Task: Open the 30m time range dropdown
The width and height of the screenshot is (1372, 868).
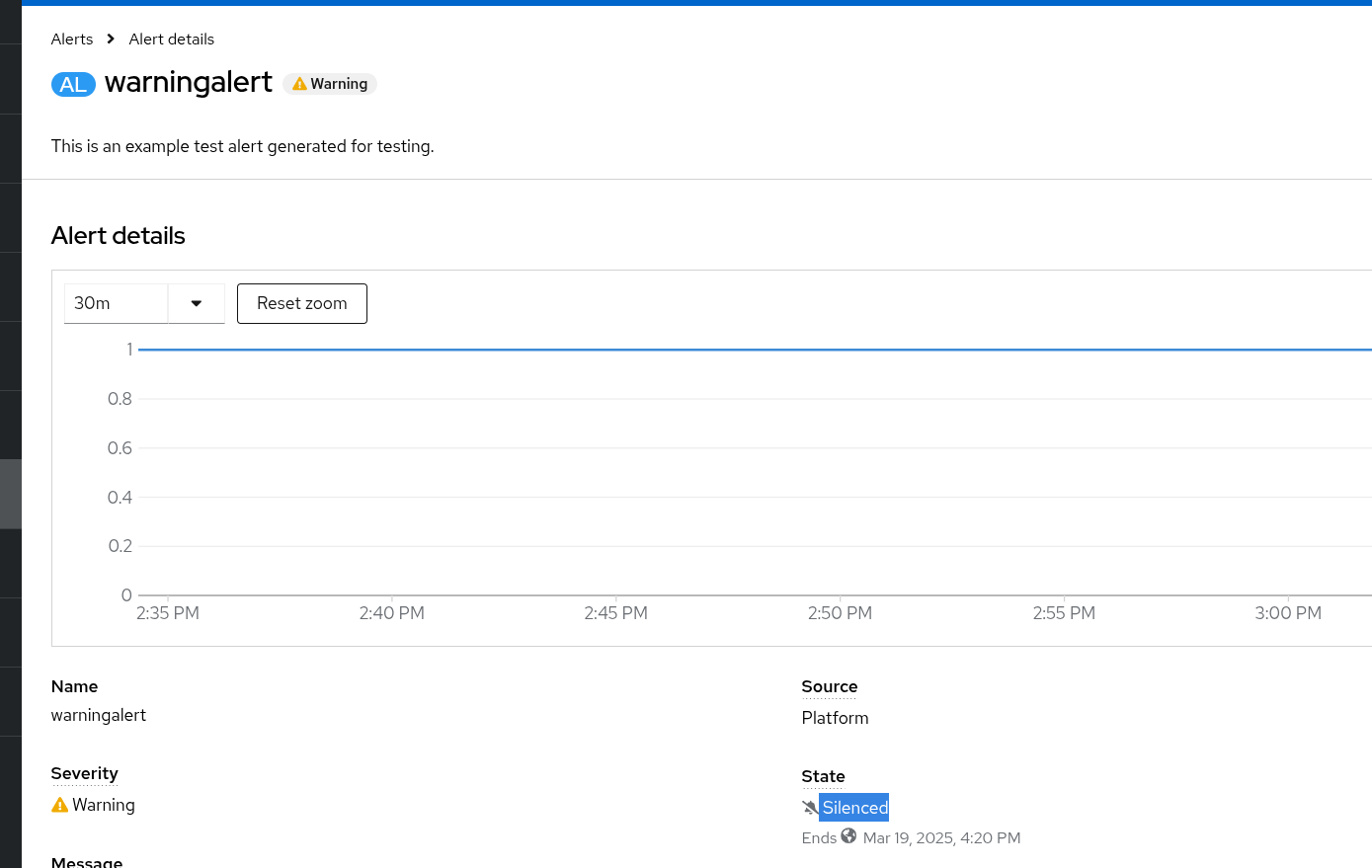Action: point(117,303)
